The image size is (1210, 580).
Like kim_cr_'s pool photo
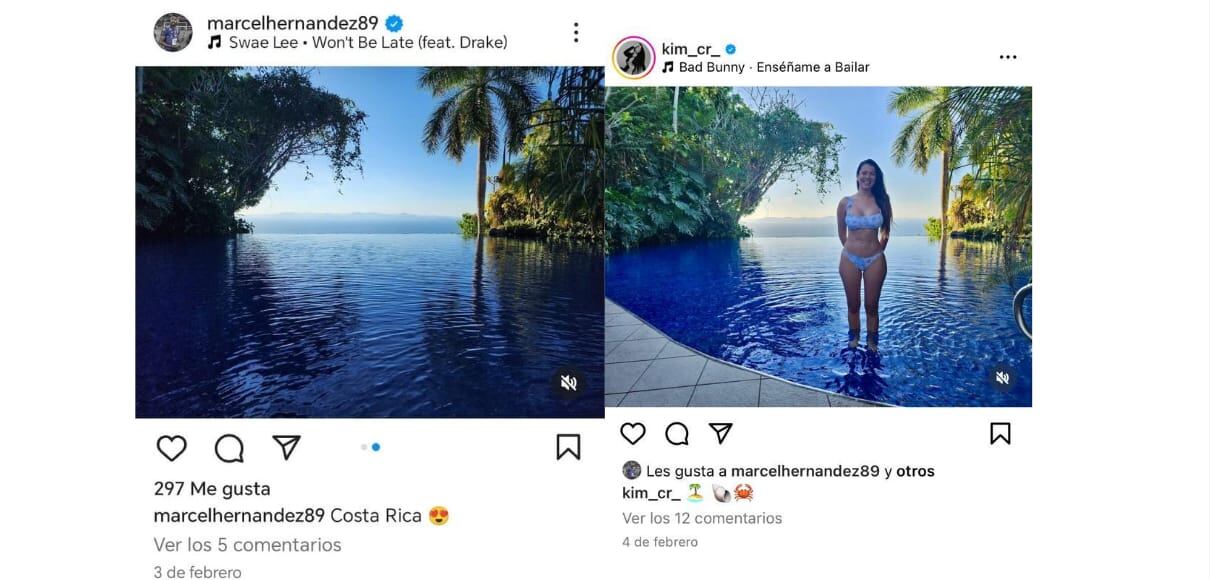[633, 431]
